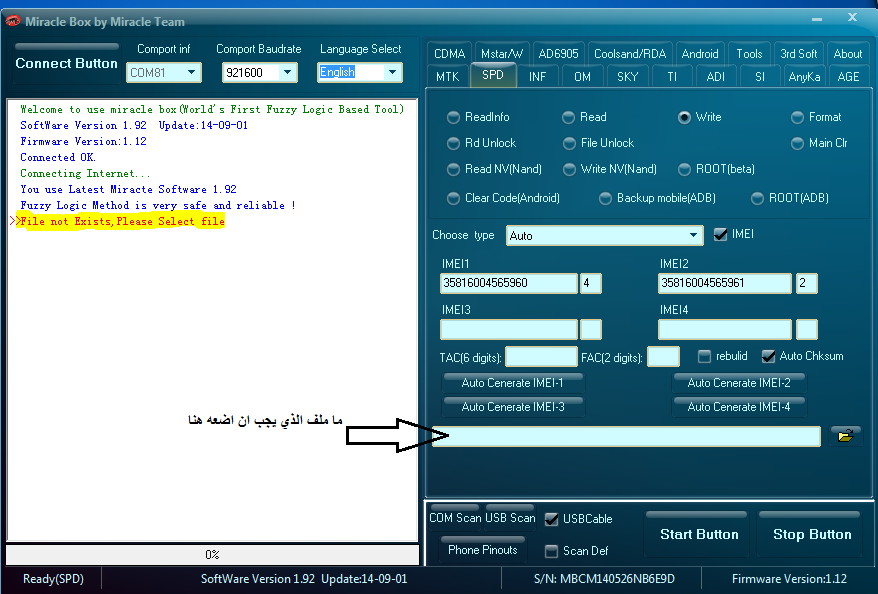Toggle the IMEI checkbox

pos(721,235)
